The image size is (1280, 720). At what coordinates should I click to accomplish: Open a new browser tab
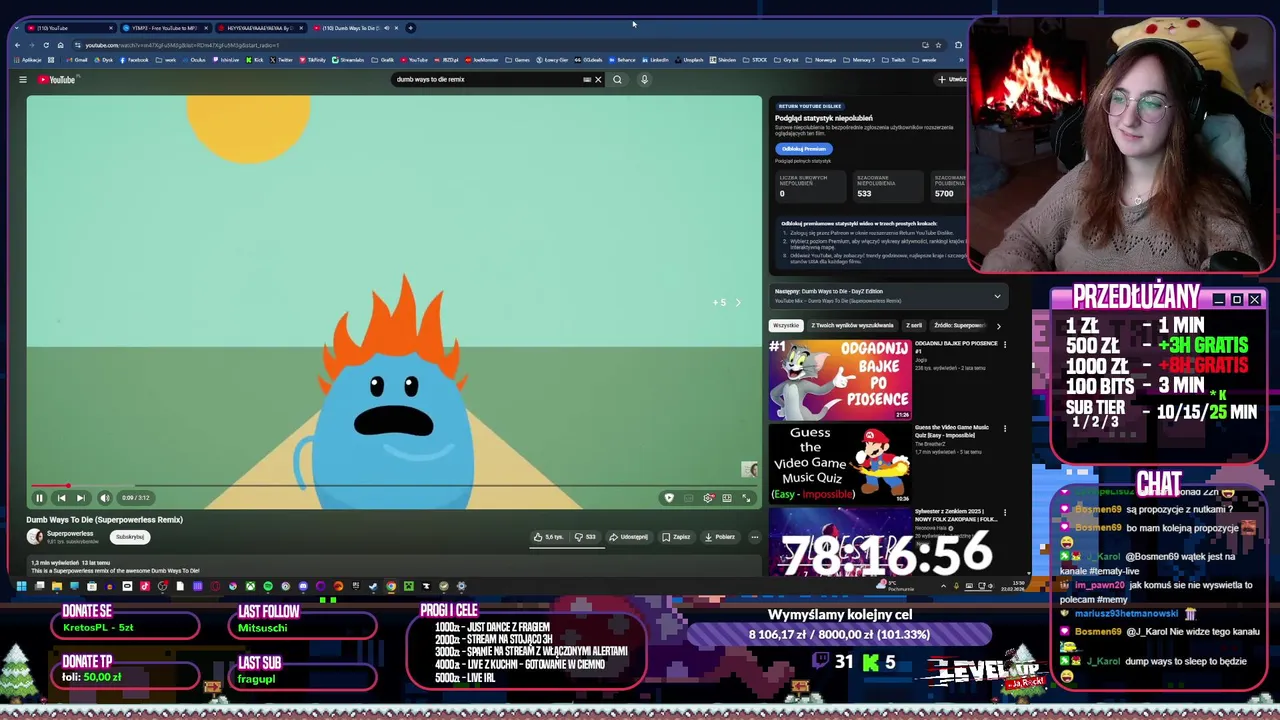click(411, 28)
